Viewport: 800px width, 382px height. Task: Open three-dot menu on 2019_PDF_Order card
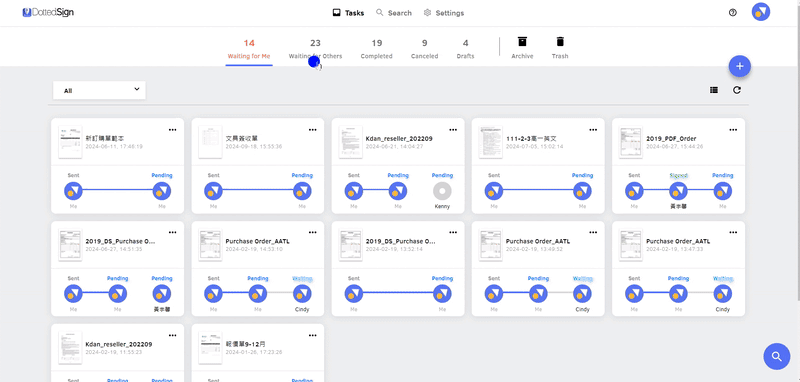pos(733,130)
